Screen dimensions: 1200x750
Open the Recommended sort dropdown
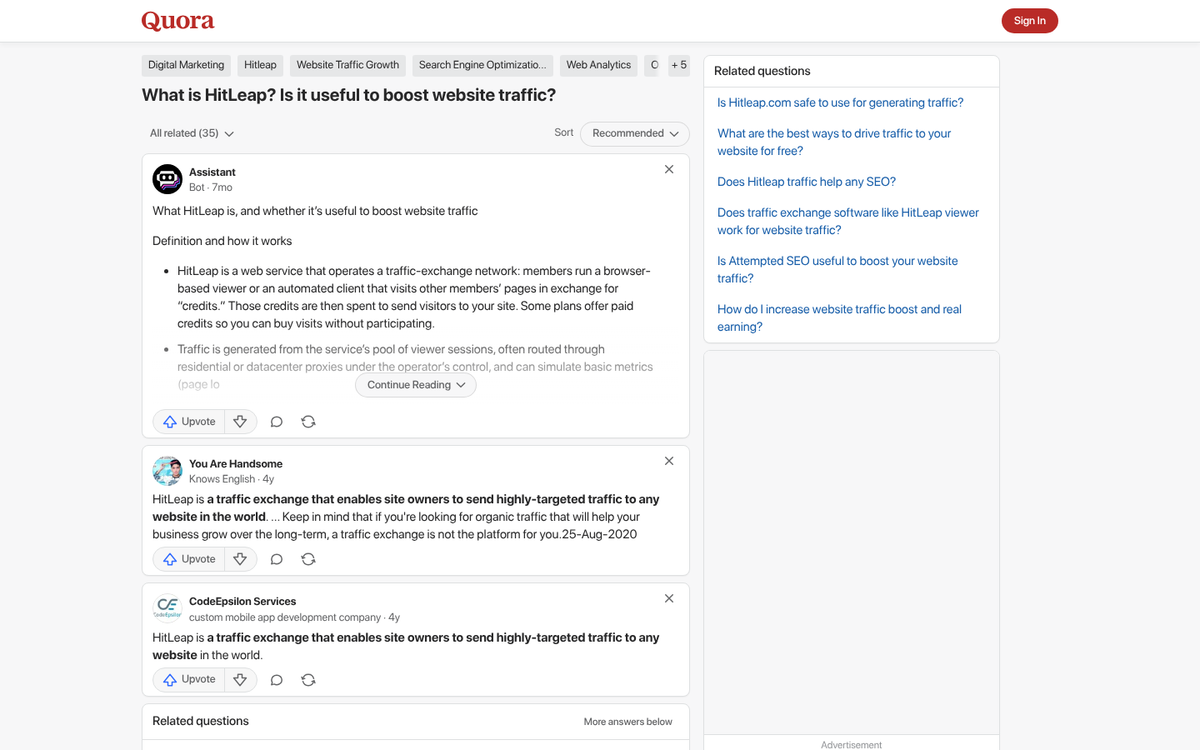[x=634, y=133]
